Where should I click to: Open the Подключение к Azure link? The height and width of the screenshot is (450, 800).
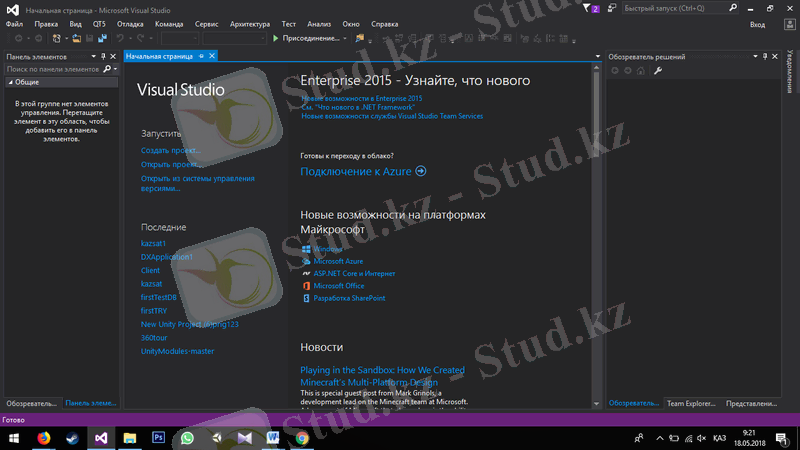point(363,171)
